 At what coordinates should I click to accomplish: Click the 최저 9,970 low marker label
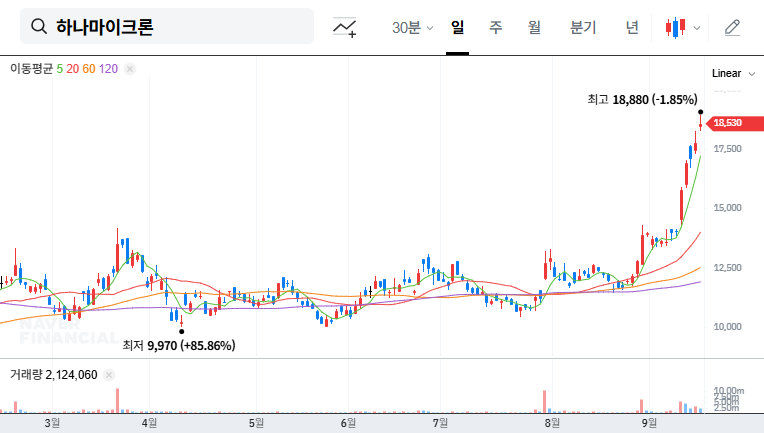[x=179, y=346]
